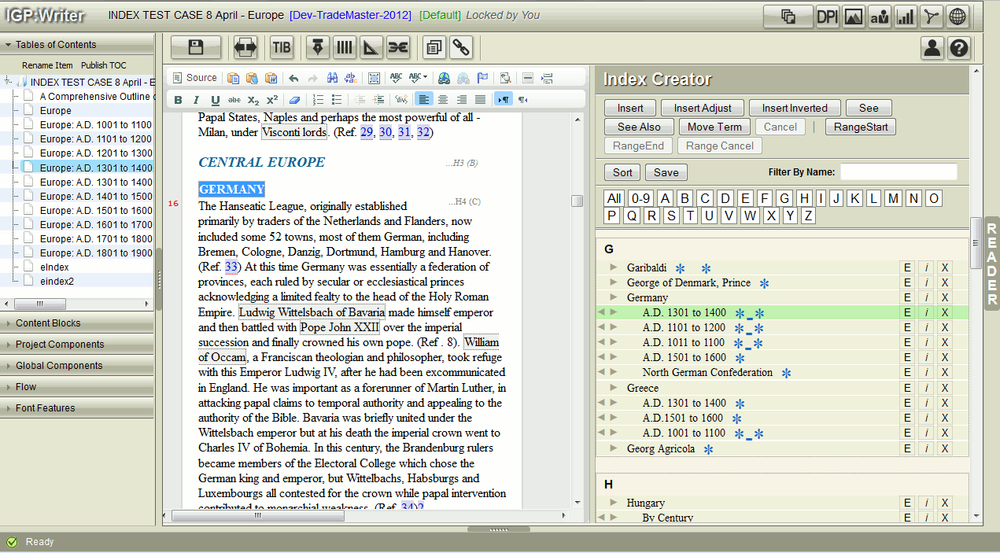Click the Sort button
This screenshot has height=553, width=1000.
pyautogui.click(x=622, y=172)
